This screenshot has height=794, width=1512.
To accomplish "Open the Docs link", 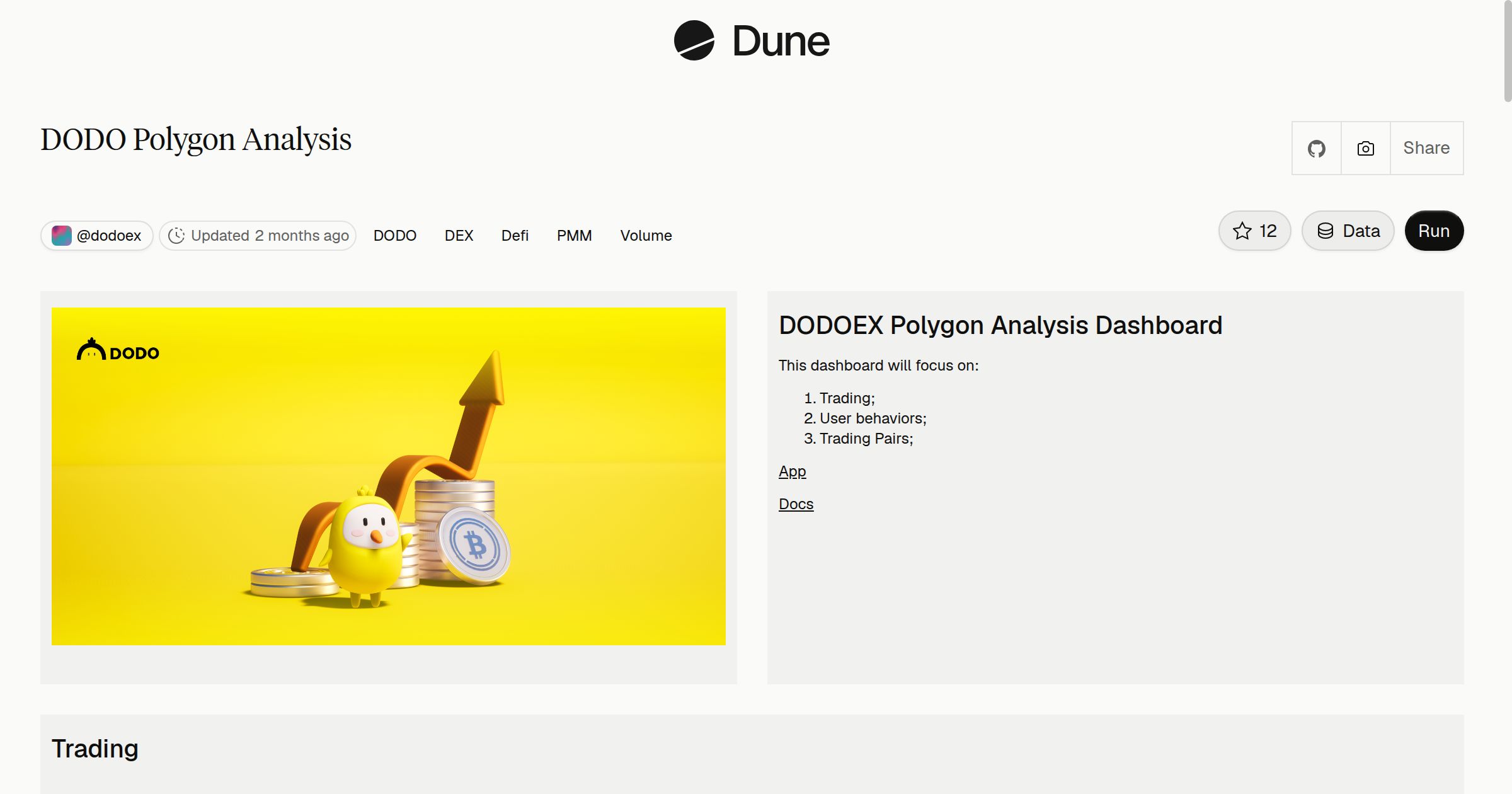I will point(796,504).
